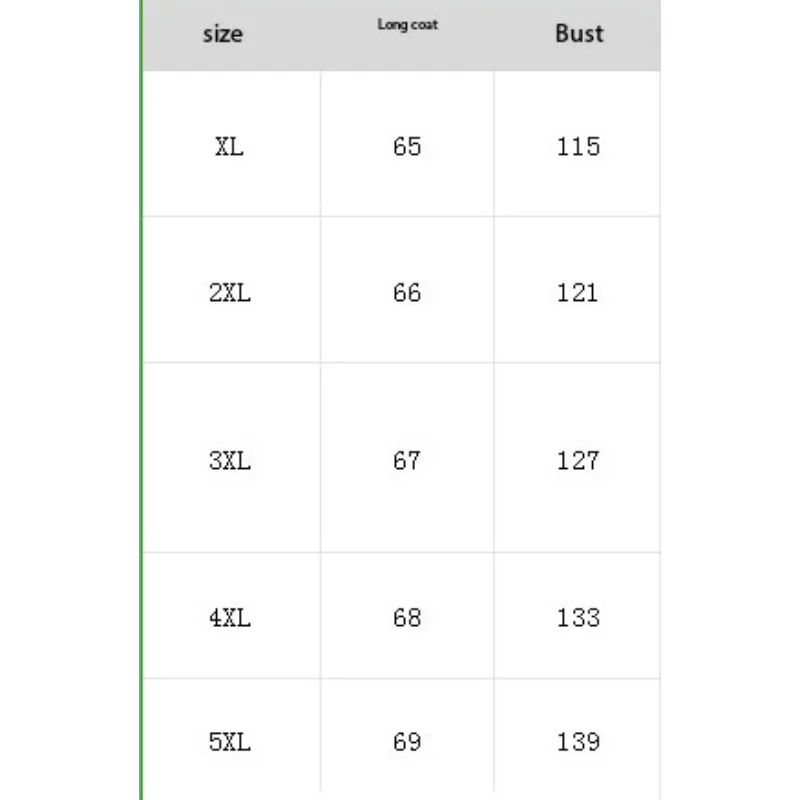Viewport: 800px width, 800px height.
Task: Click the green vertical line at table edge
Action: point(141,400)
